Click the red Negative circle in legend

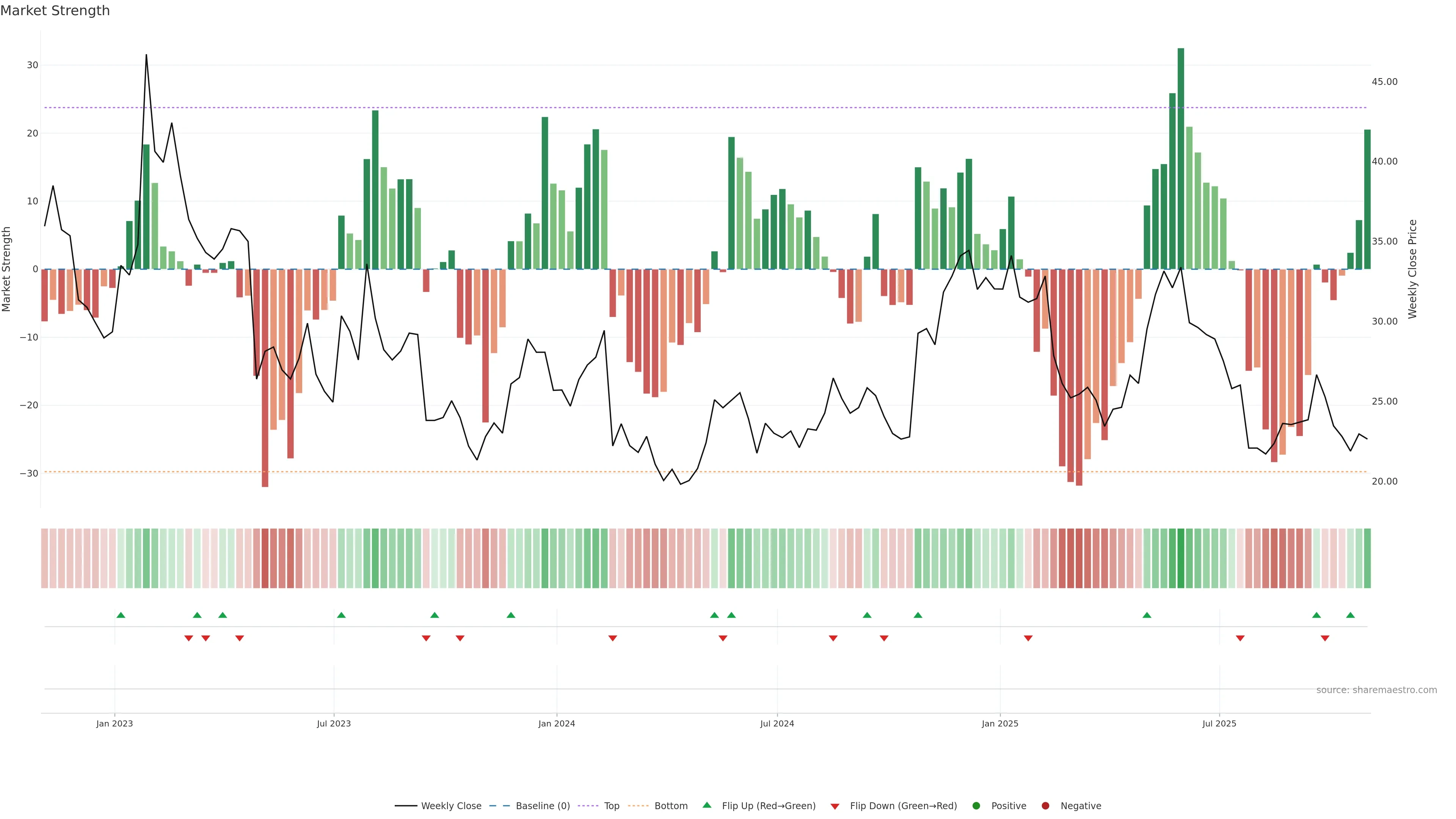click(1045, 806)
